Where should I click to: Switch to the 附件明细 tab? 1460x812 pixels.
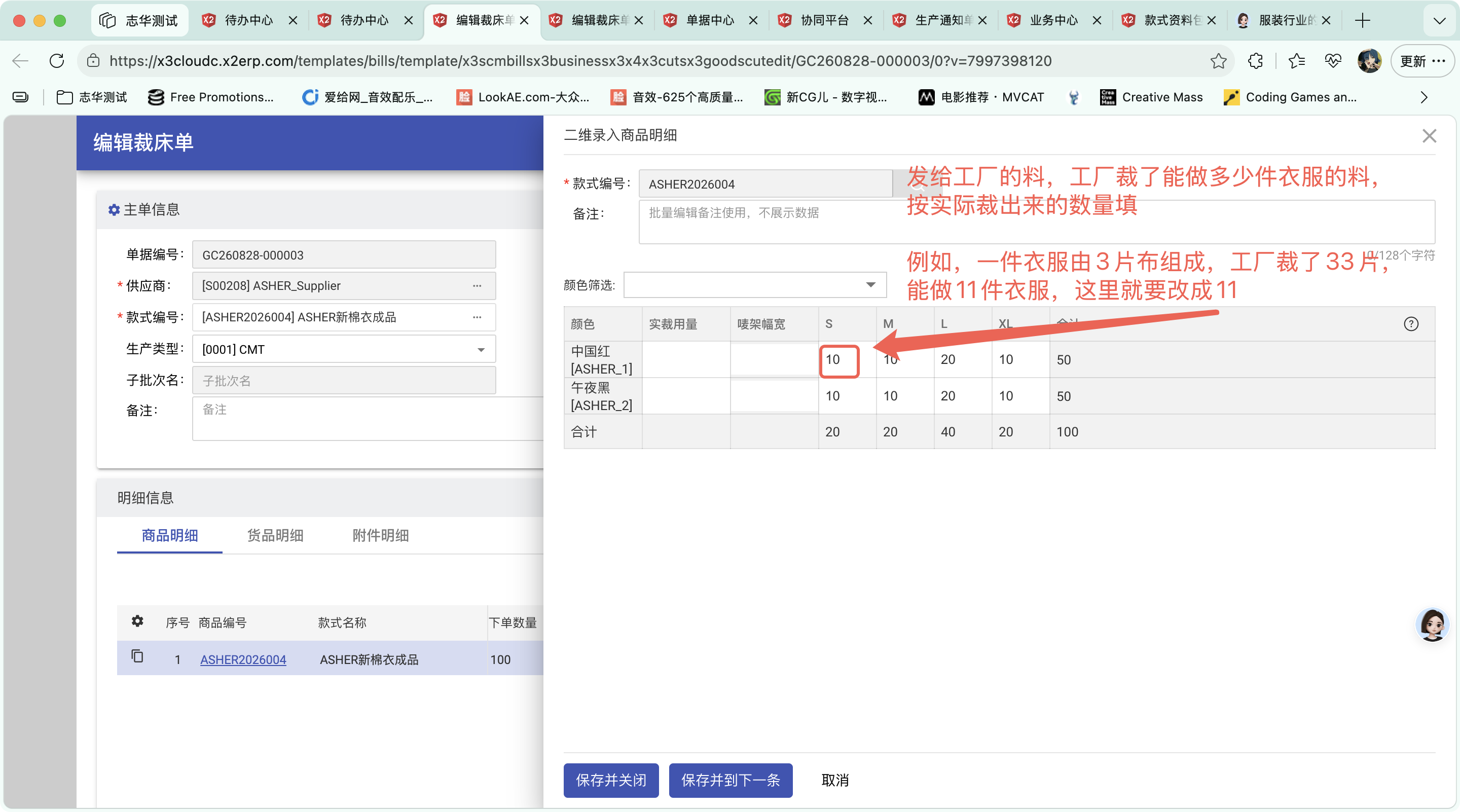coord(381,535)
